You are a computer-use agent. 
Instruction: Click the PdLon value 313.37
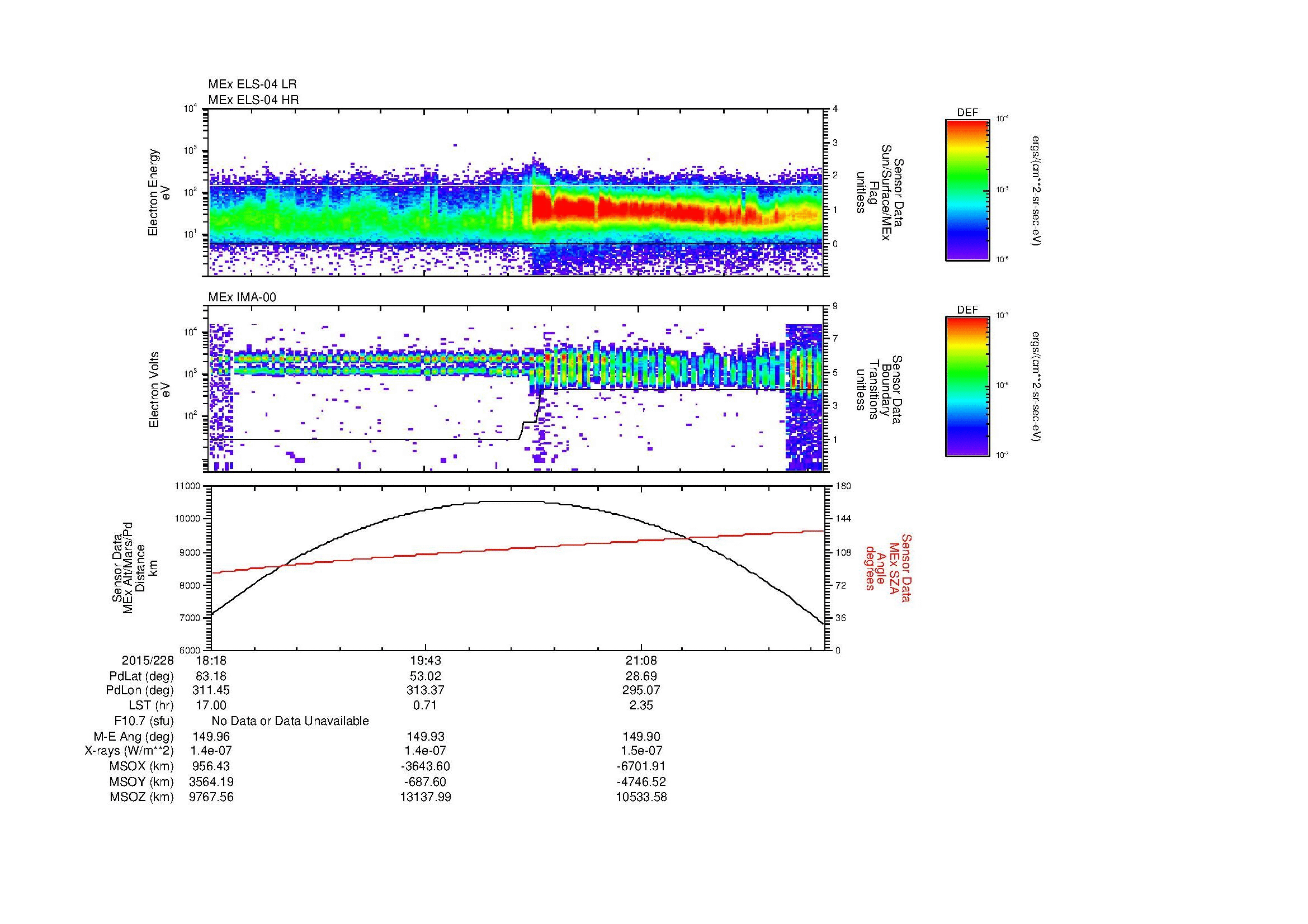coord(426,690)
